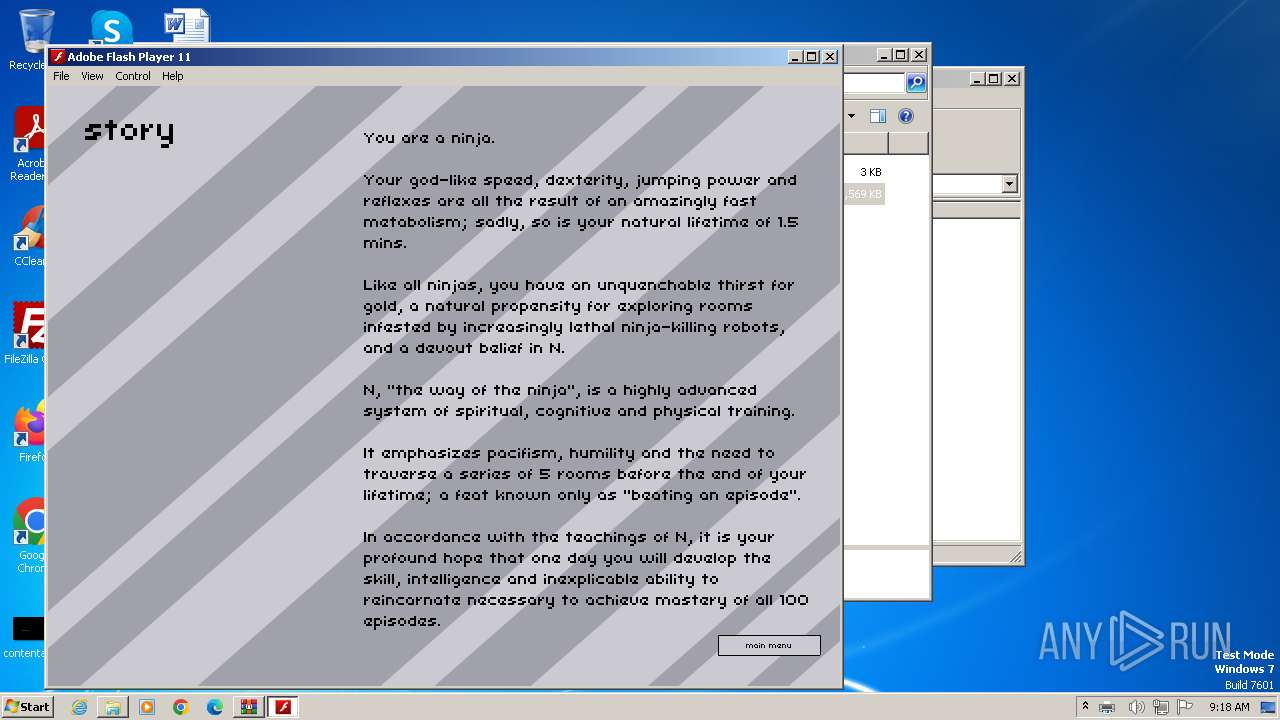The width and height of the screenshot is (1280, 720).
Task: Click the size column header in the Explorer window
Action: pos(866,143)
